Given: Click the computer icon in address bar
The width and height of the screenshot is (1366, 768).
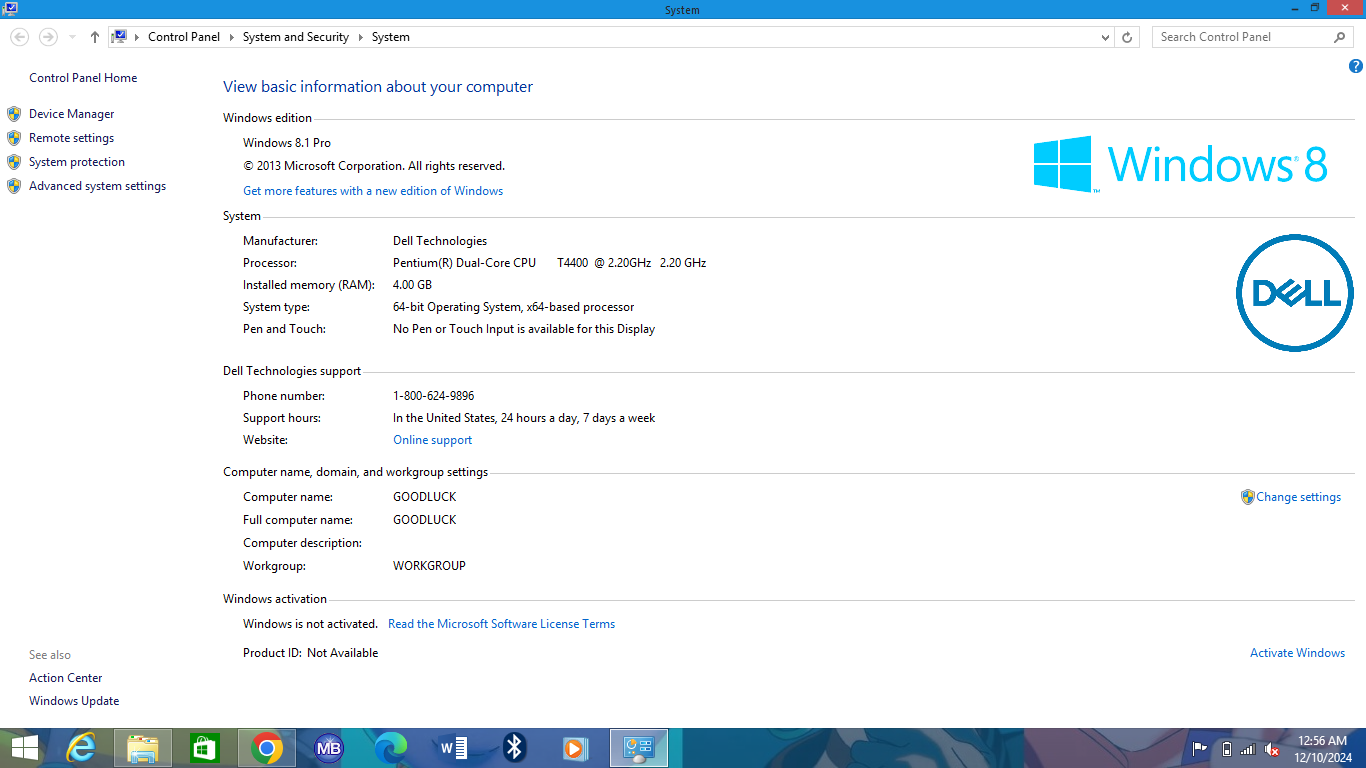Looking at the screenshot, I should point(120,37).
